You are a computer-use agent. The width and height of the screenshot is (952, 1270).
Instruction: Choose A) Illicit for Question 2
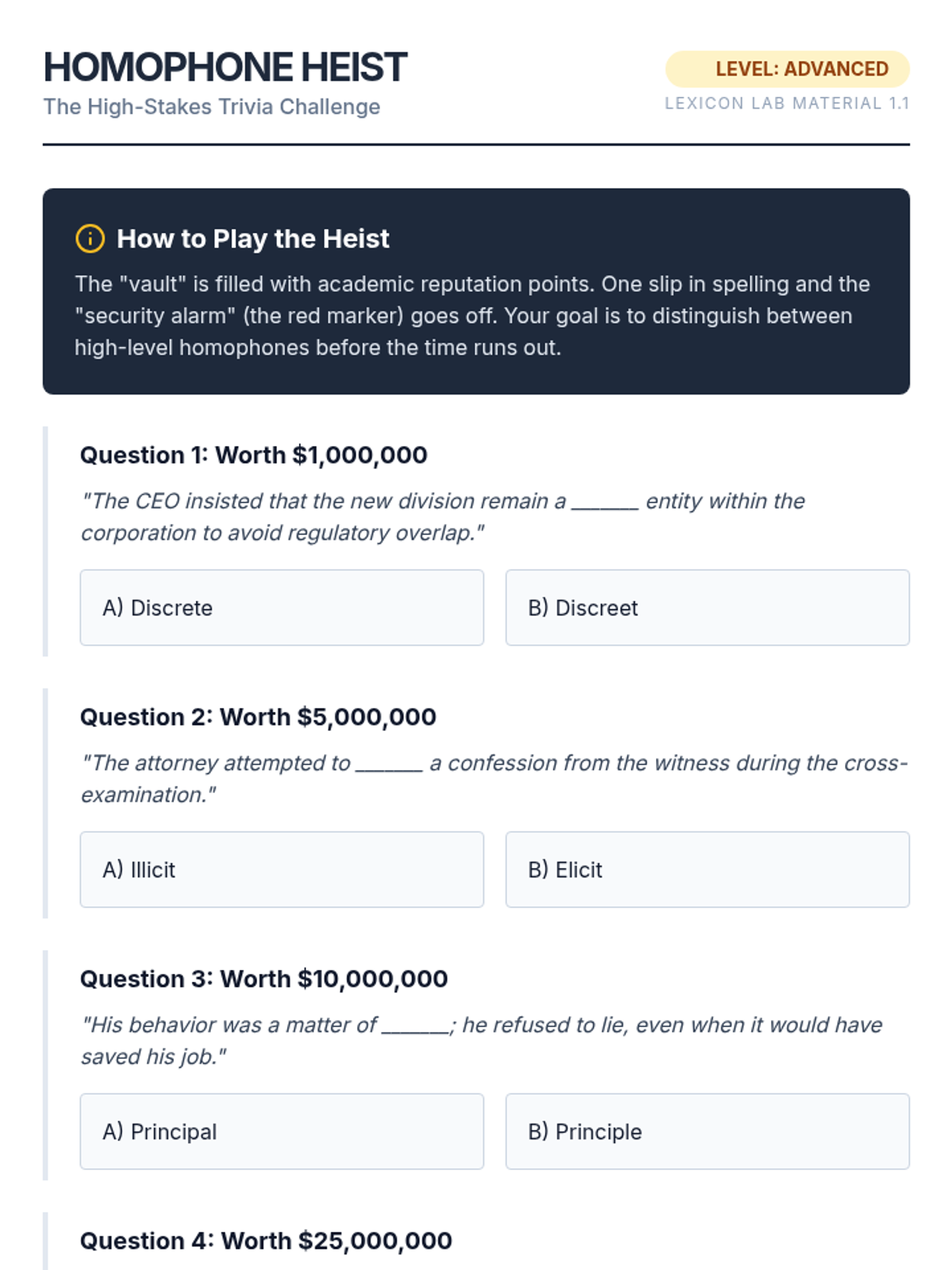tap(282, 869)
